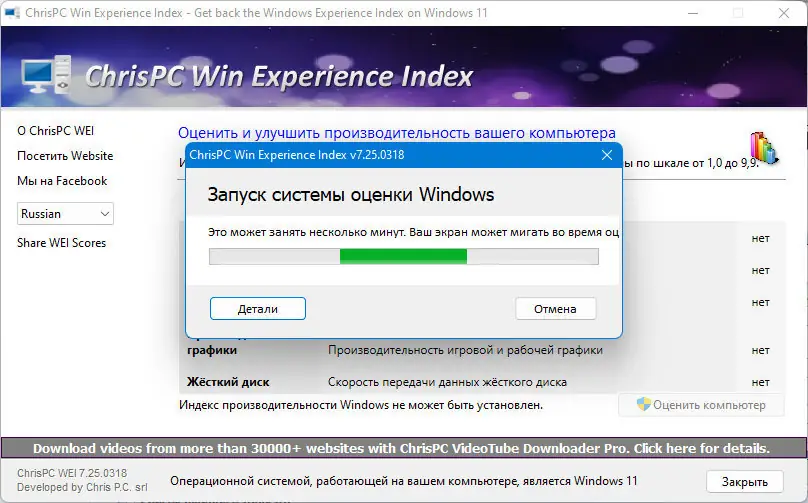Click the Оценить компьютер button
The height and width of the screenshot is (503, 808).
point(701,405)
